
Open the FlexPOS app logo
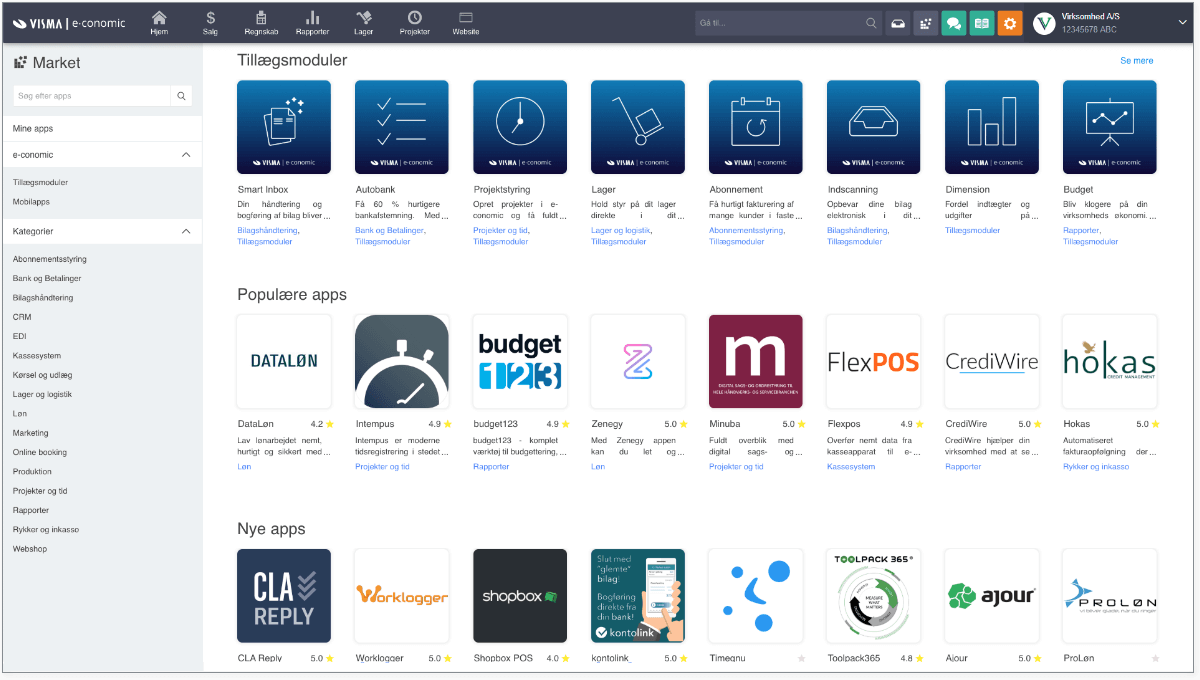[x=874, y=362]
